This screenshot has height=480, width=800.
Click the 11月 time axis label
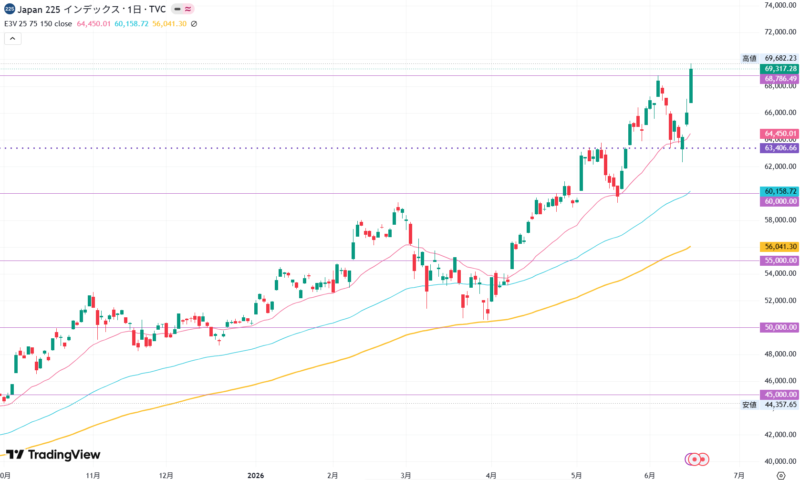point(93,475)
